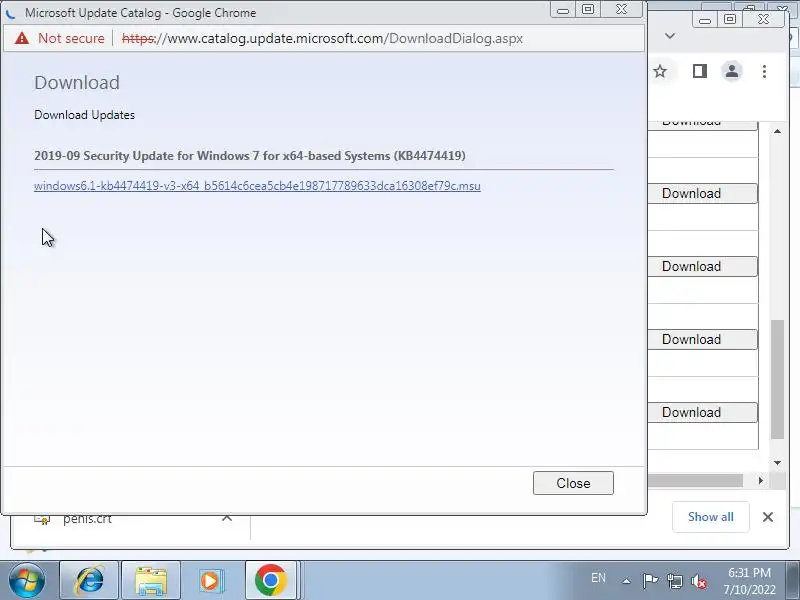Image resolution: width=800 pixels, height=600 pixels.
Task: Select the URL in the dialog address bar
Action: (x=322, y=38)
